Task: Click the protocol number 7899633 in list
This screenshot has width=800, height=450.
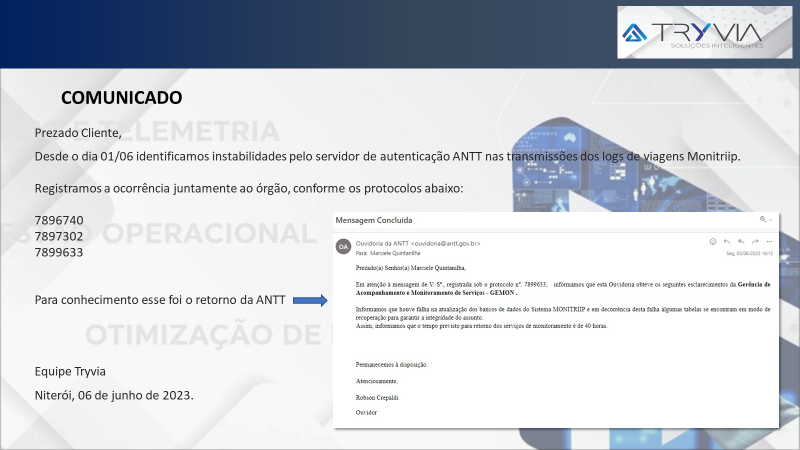Action: pos(59,253)
